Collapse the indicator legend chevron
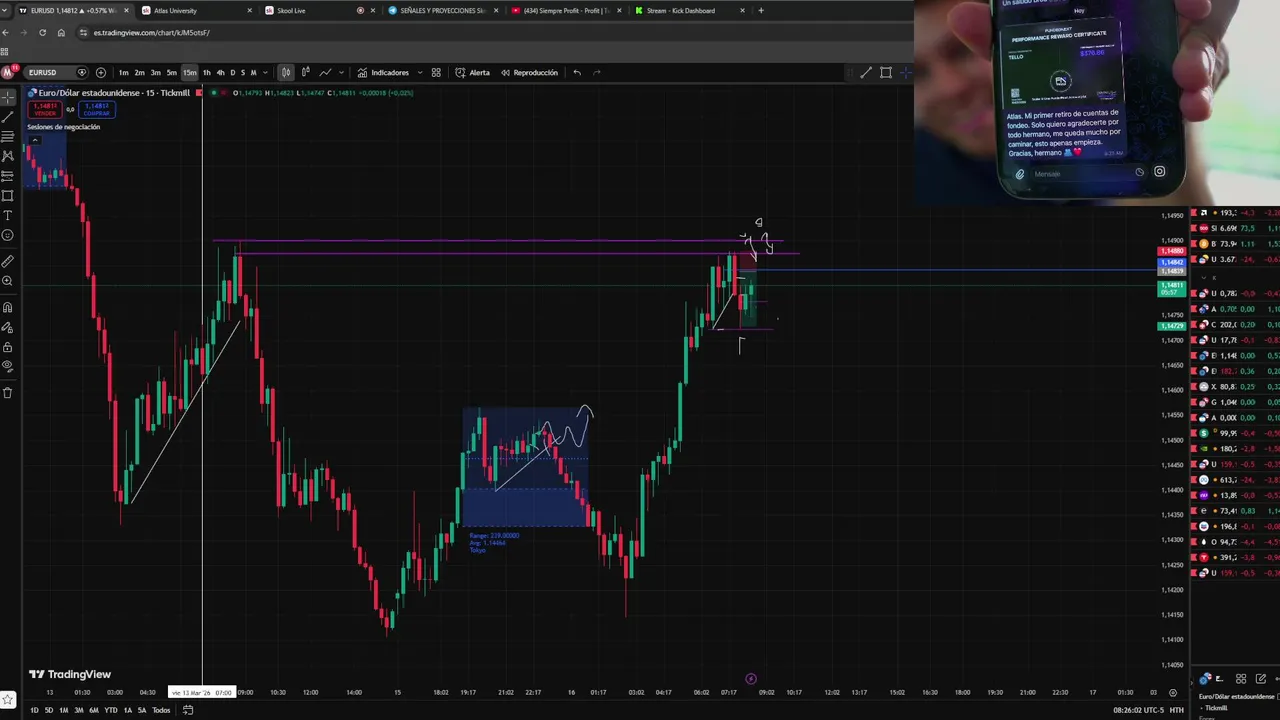The height and width of the screenshot is (720, 1280). [x=34, y=139]
